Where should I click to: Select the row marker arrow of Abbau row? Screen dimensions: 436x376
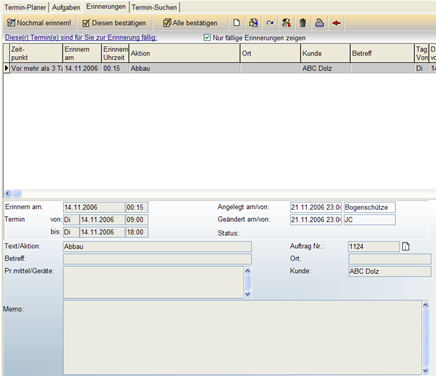coord(6,68)
